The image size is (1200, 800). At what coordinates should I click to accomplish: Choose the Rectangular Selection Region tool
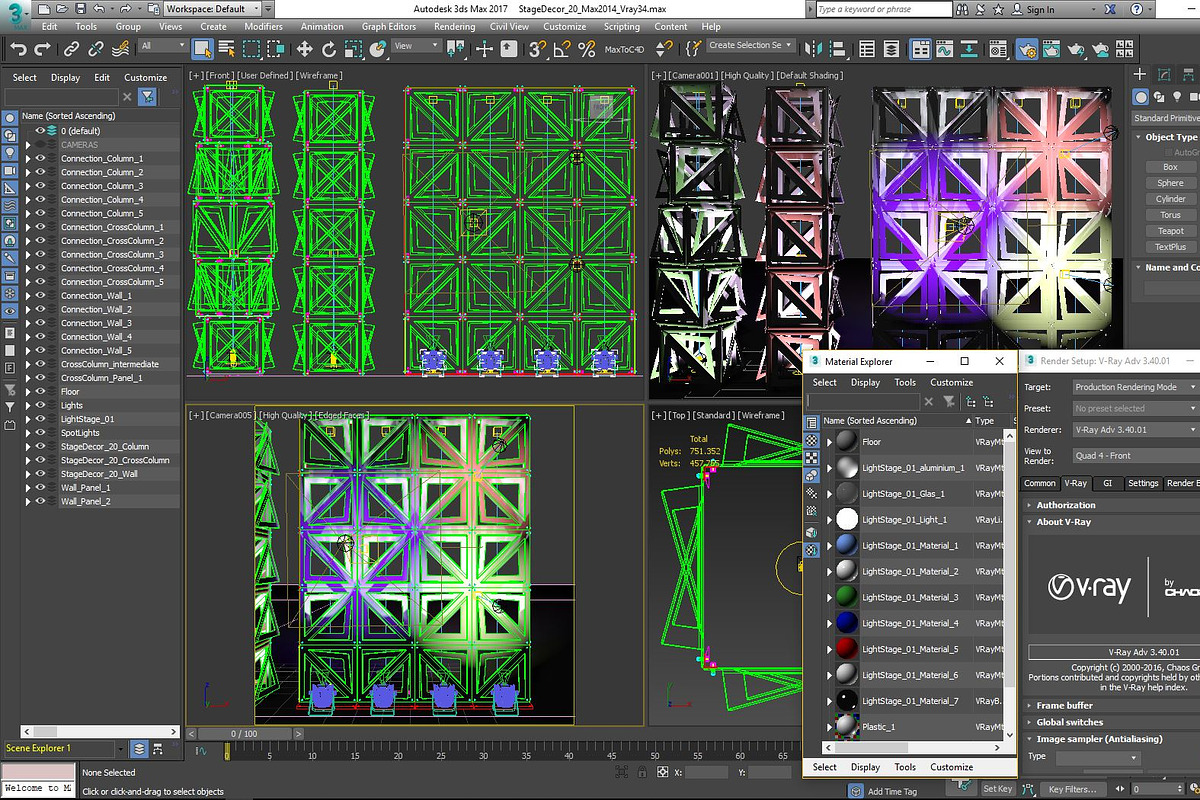tap(251, 48)
